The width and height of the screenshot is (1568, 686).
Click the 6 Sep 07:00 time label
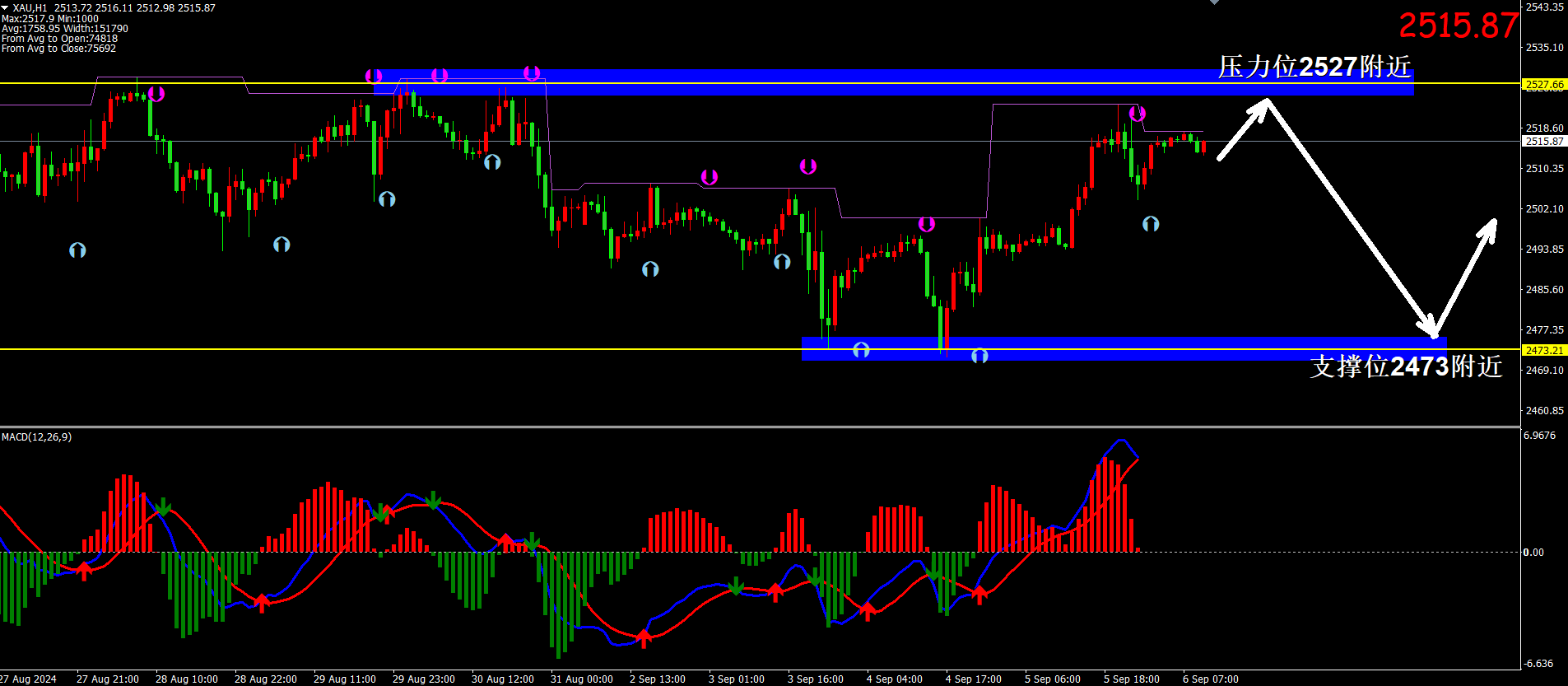point(1211,679)
